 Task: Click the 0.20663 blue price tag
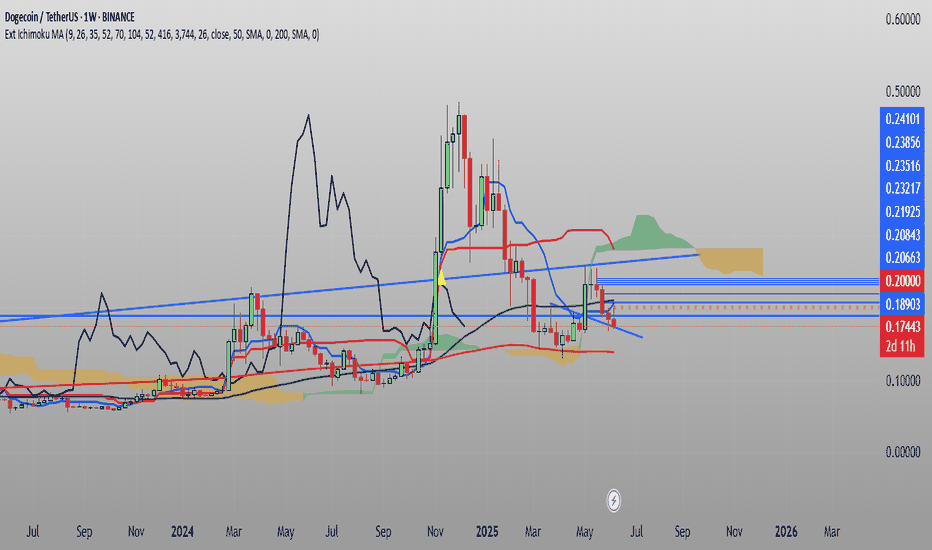(902, 257)
